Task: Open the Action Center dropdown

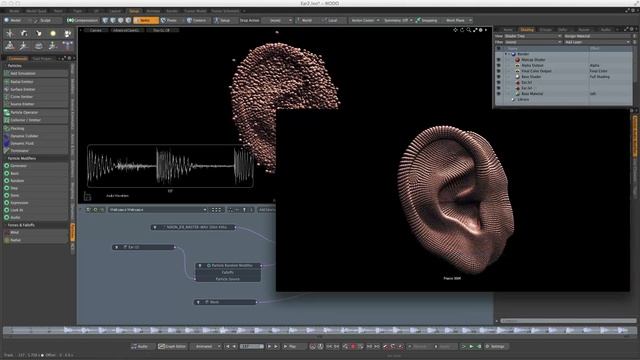Action: coord(365,20)
